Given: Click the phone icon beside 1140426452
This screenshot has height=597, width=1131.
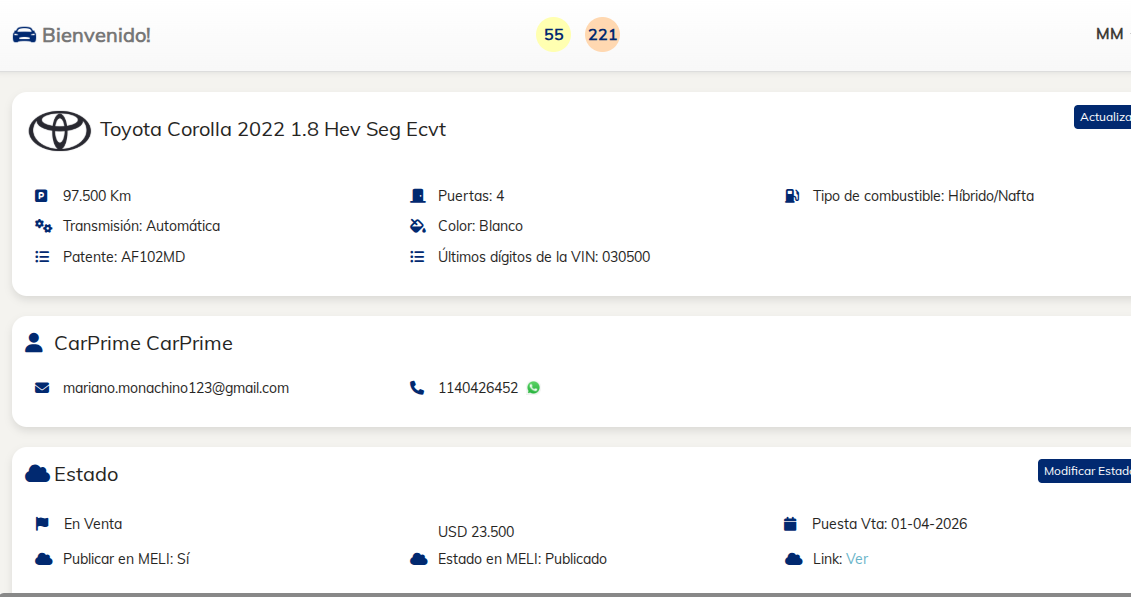Looking at the screenshot, I should click(417, 388).
